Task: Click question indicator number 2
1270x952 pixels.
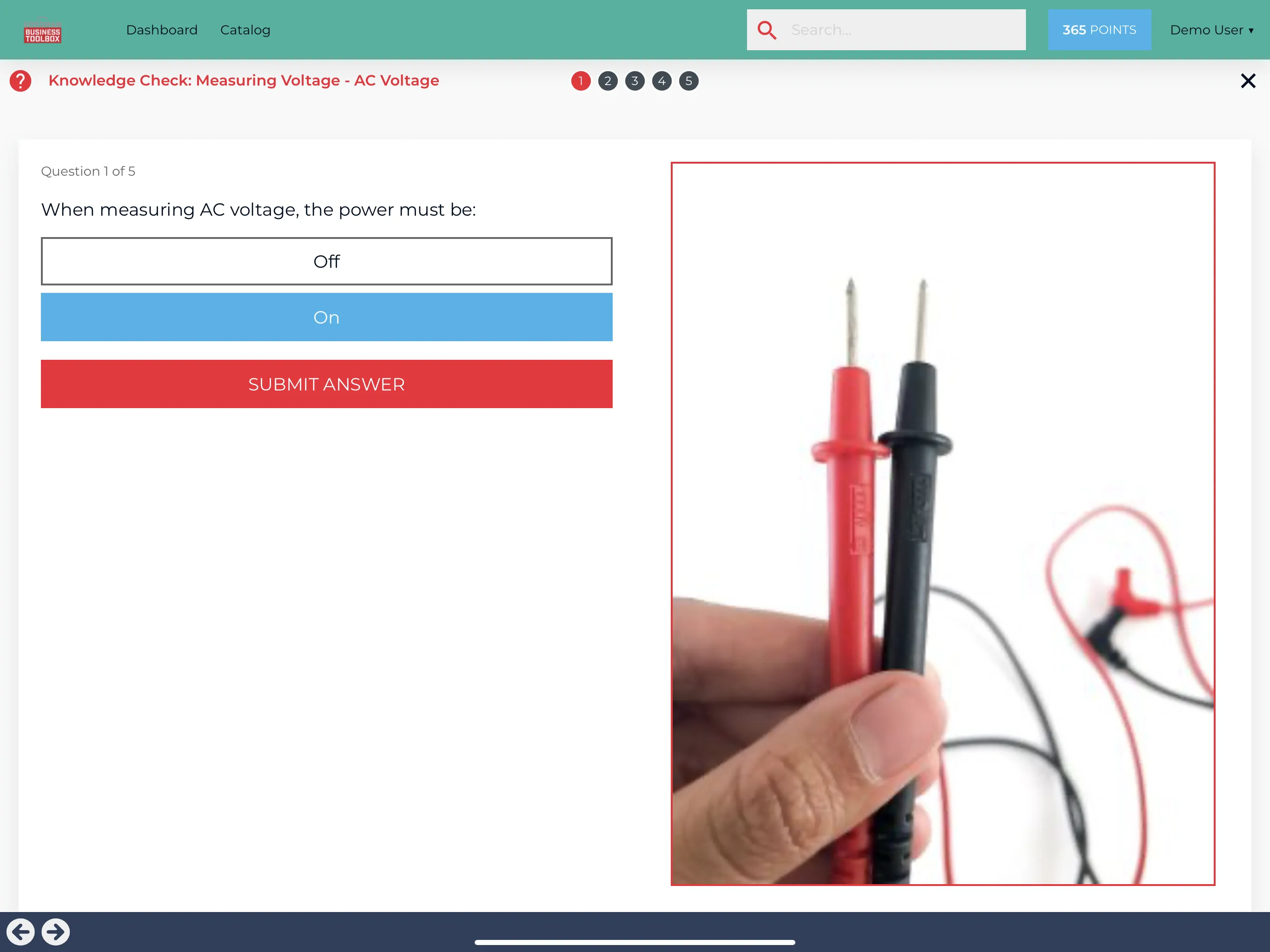Action: pyautogui.click(x=608, y=80)
